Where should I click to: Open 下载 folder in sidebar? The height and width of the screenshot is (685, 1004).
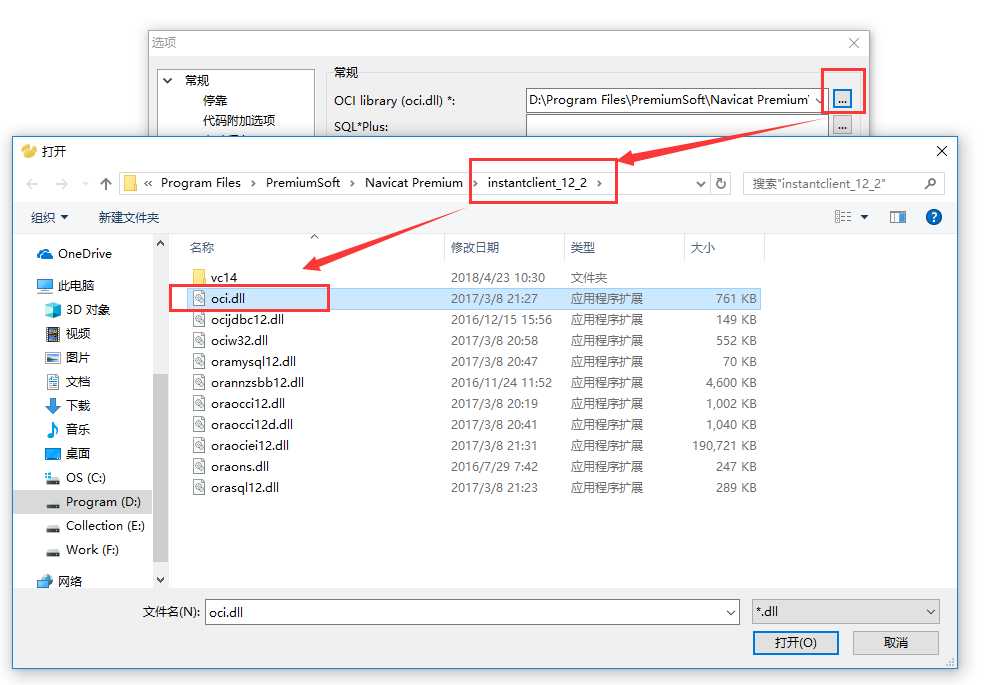pos(68,406)
